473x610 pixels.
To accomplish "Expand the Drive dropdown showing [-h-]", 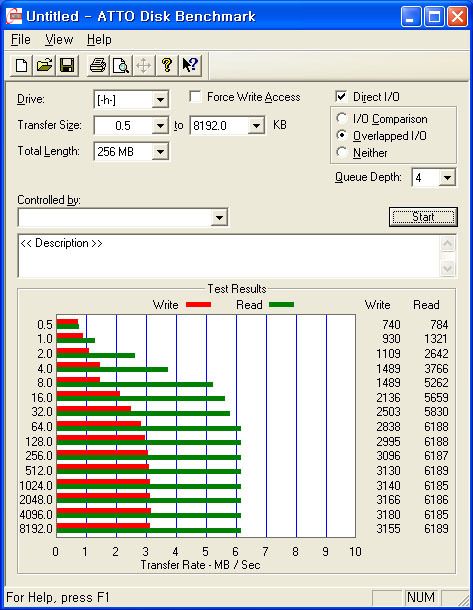I will point(160,100).
